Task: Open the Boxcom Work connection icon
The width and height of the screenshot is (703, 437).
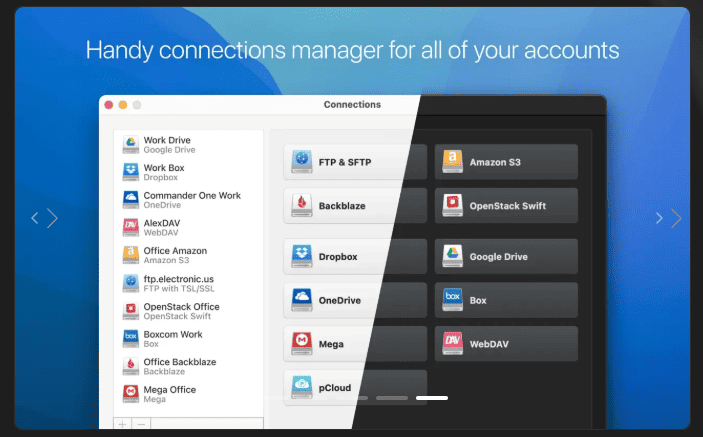Action: (130, 338)
